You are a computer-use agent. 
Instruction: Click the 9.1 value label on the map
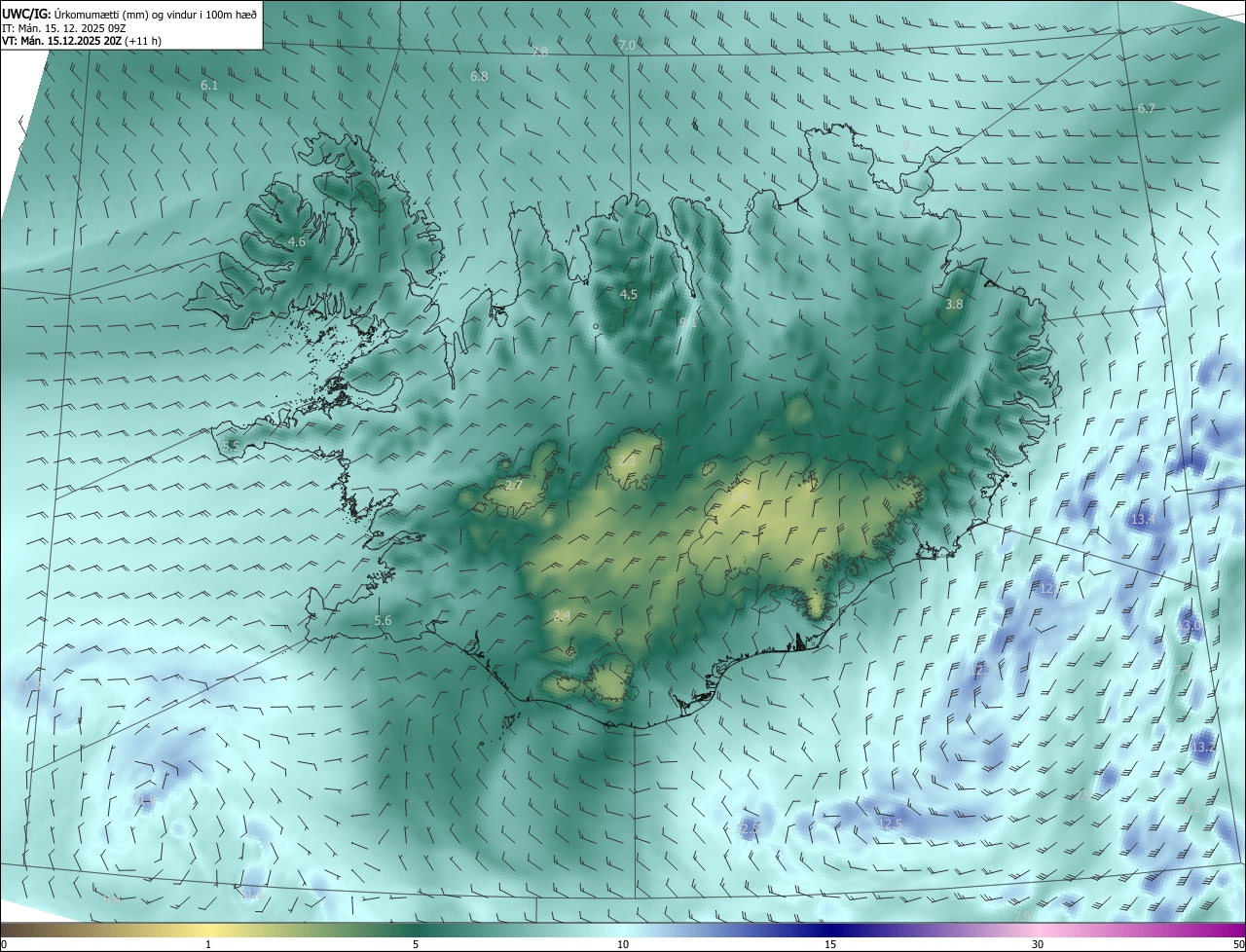point(911,145)
